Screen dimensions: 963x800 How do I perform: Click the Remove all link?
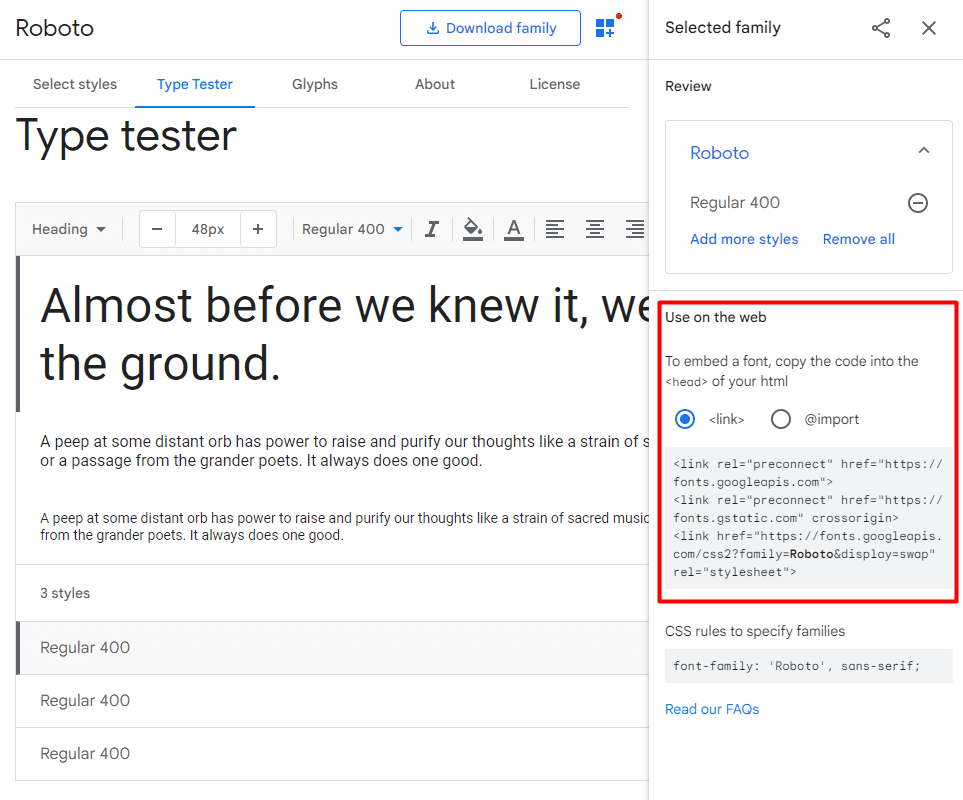[x=859, y=239]
